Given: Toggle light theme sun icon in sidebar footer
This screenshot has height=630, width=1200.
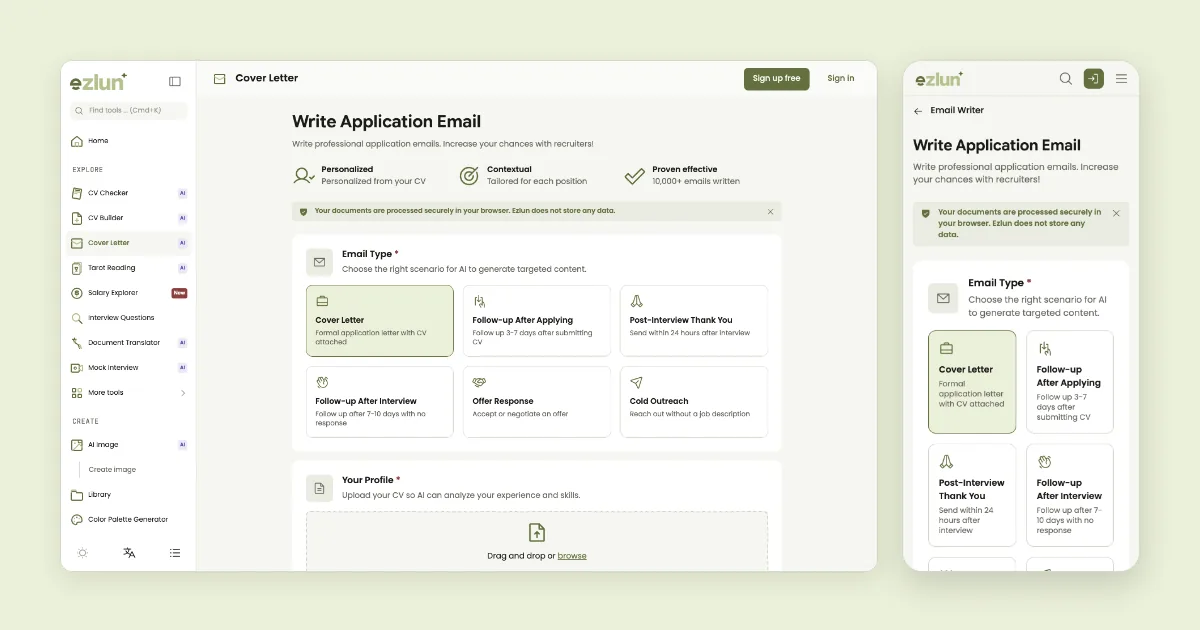Looking at the screenshot, I should tap(82, 552).
